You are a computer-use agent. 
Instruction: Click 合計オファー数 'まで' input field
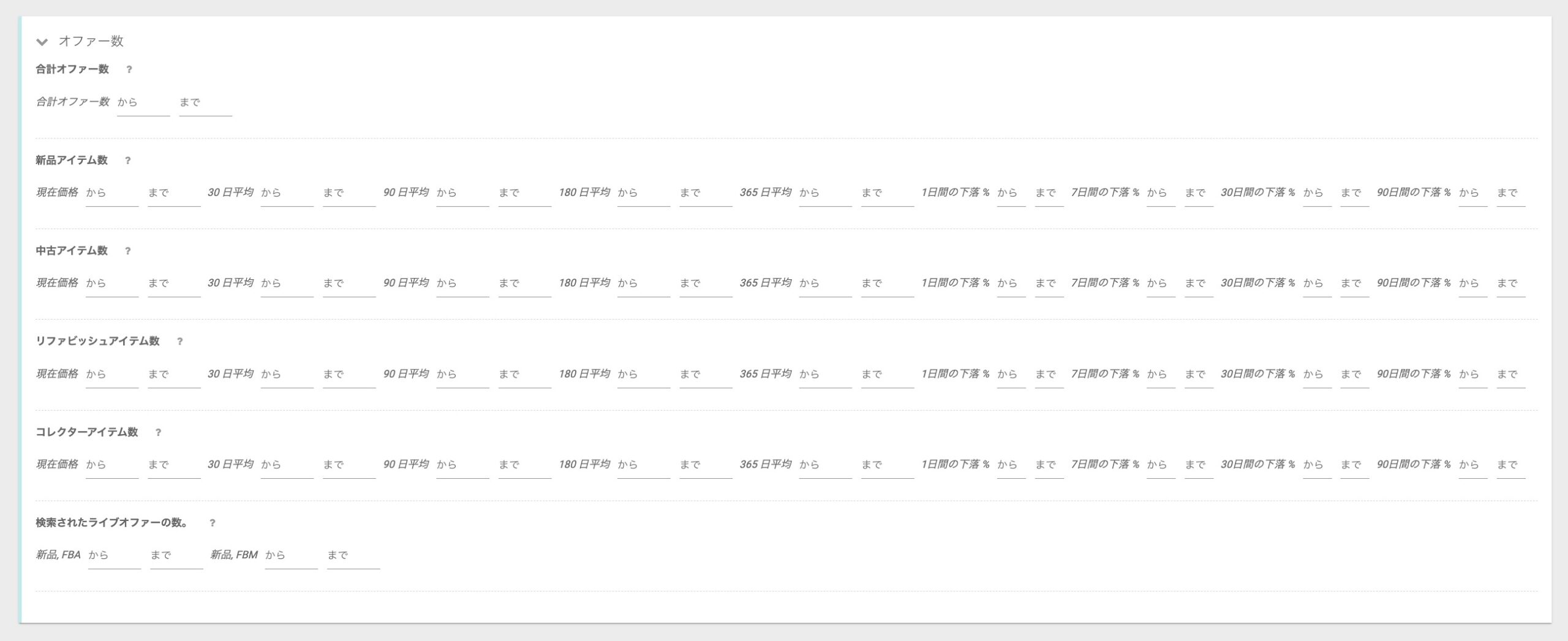205,103
